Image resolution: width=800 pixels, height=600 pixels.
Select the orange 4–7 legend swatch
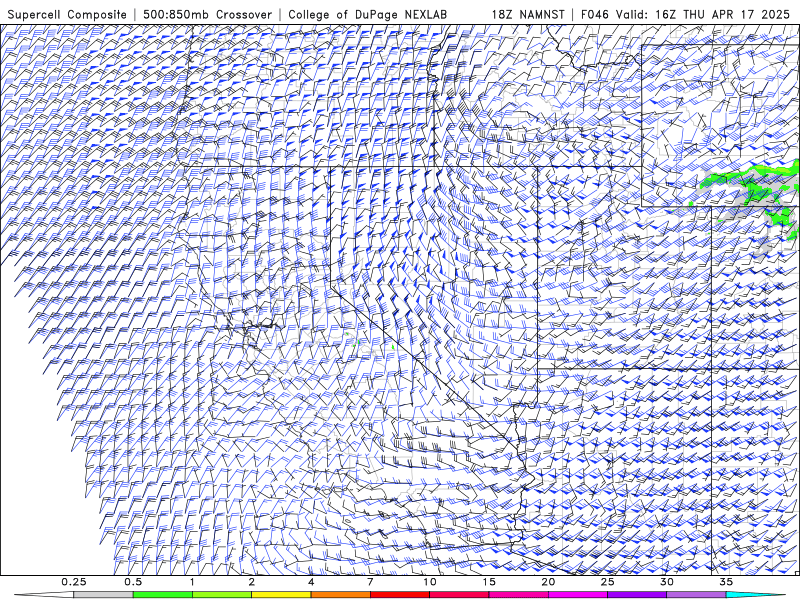340,595
